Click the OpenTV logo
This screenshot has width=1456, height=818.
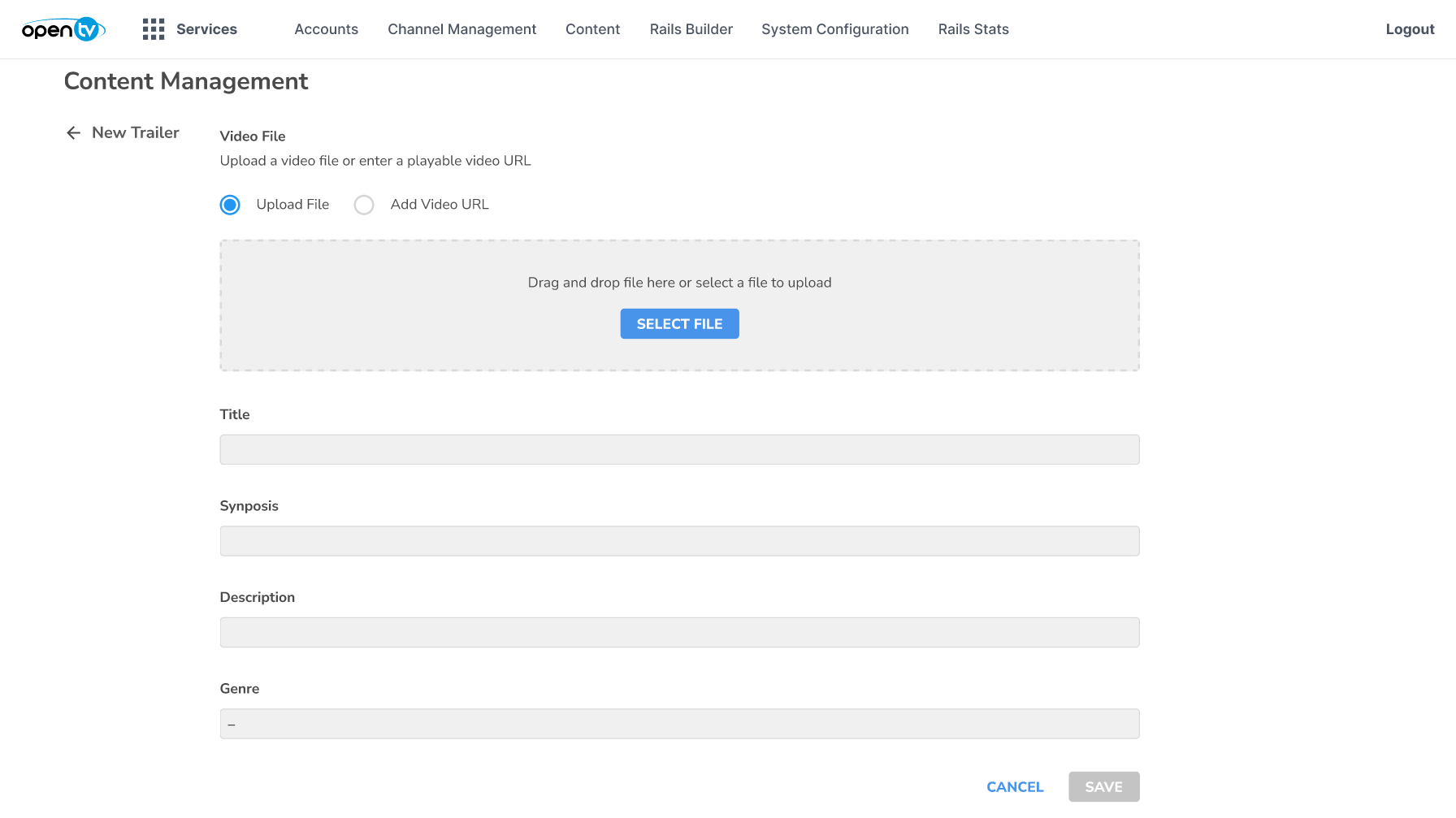(x=63, y=29)
